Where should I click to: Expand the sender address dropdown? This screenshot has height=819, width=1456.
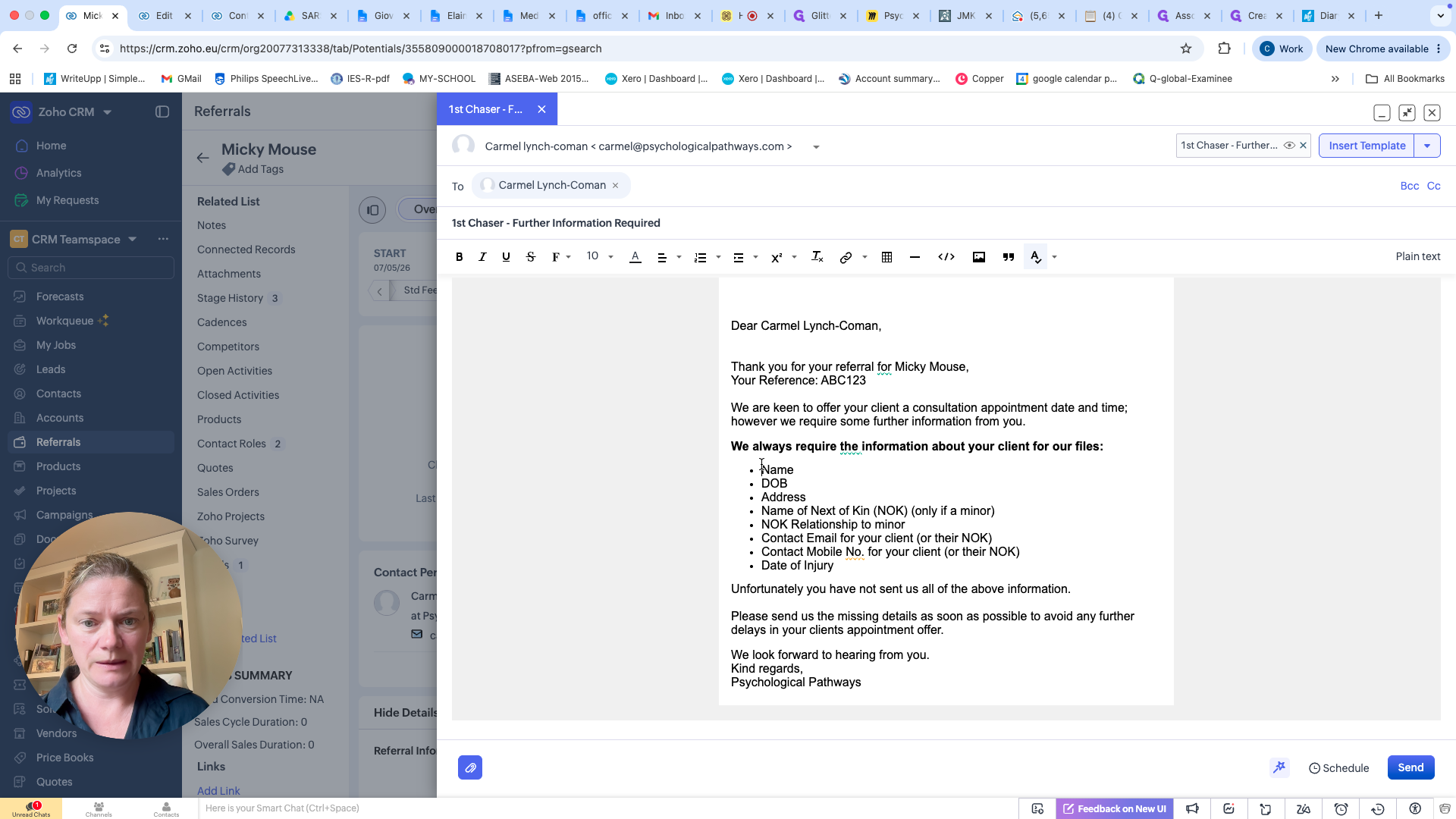pos(816,147)
